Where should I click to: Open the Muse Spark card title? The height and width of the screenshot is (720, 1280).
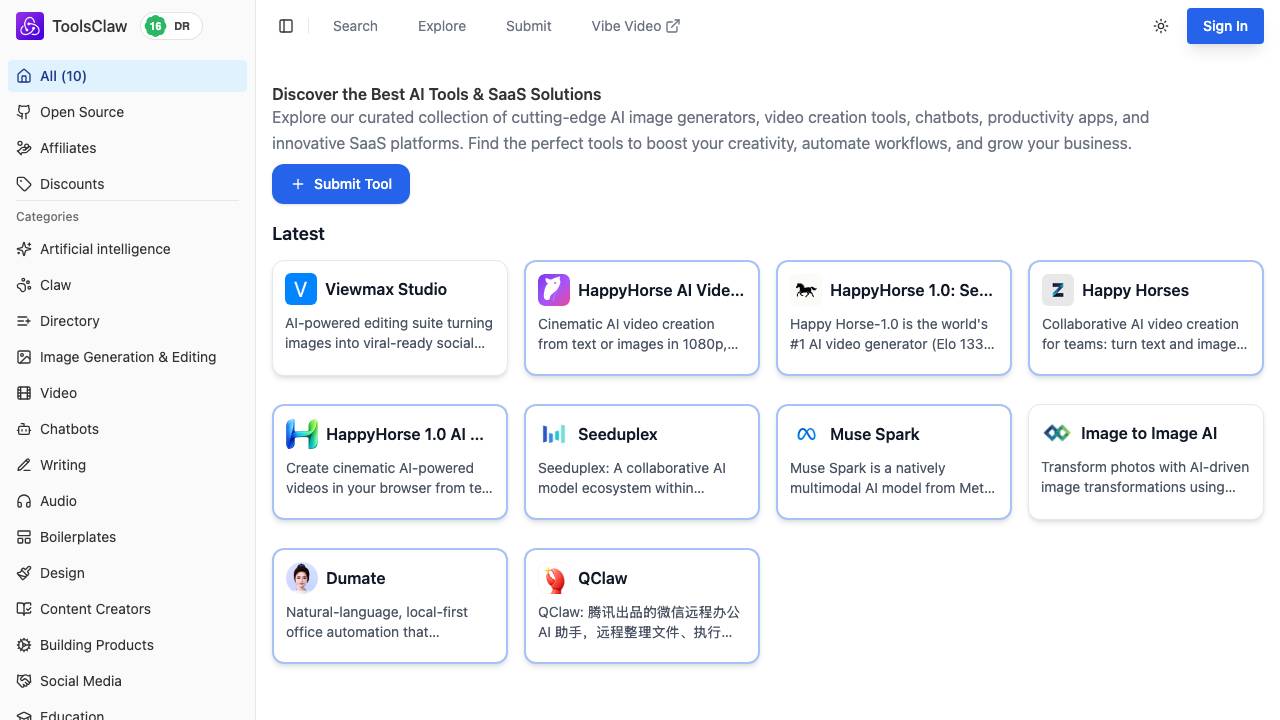(x=875, y=434)
